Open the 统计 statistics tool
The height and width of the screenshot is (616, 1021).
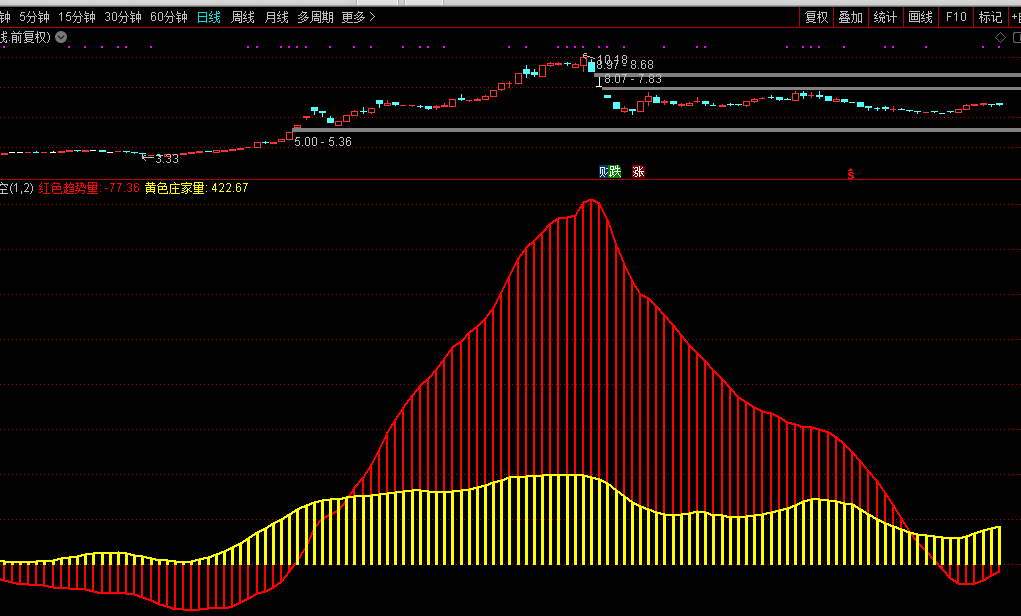[885, 17]
